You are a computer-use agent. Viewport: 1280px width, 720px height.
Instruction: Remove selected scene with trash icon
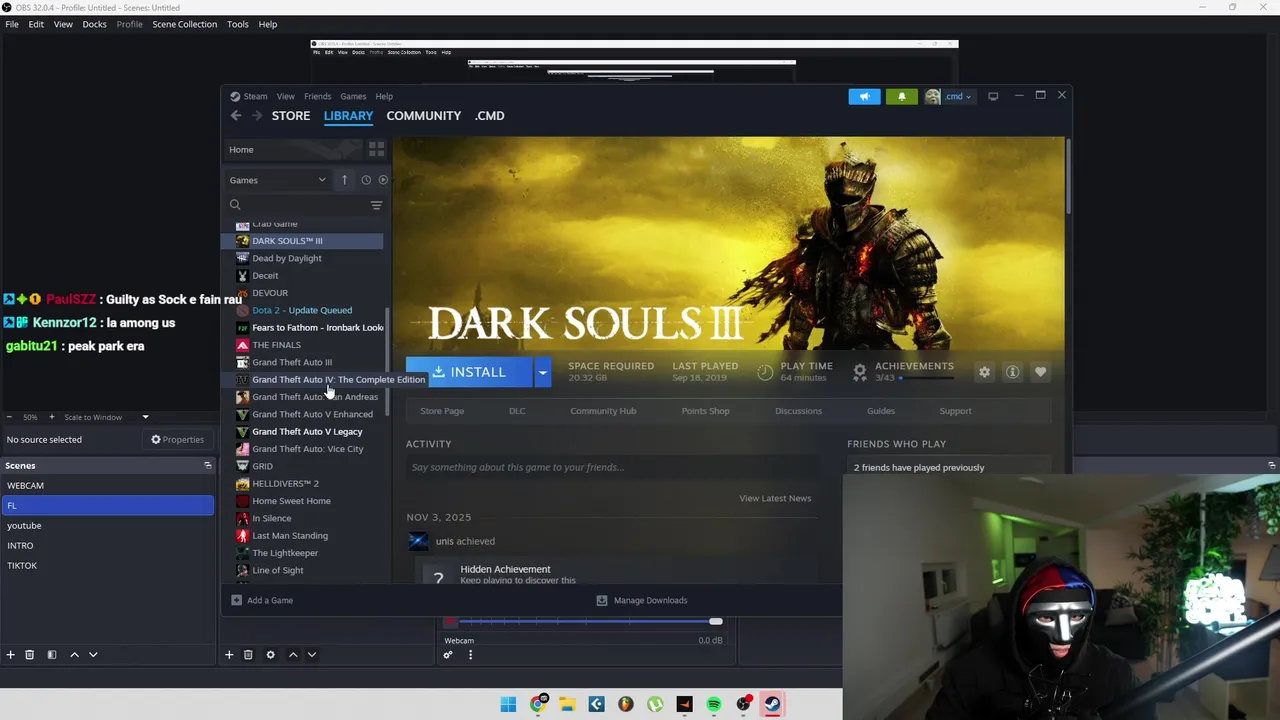pyautogui.click(x=30, y=655)
